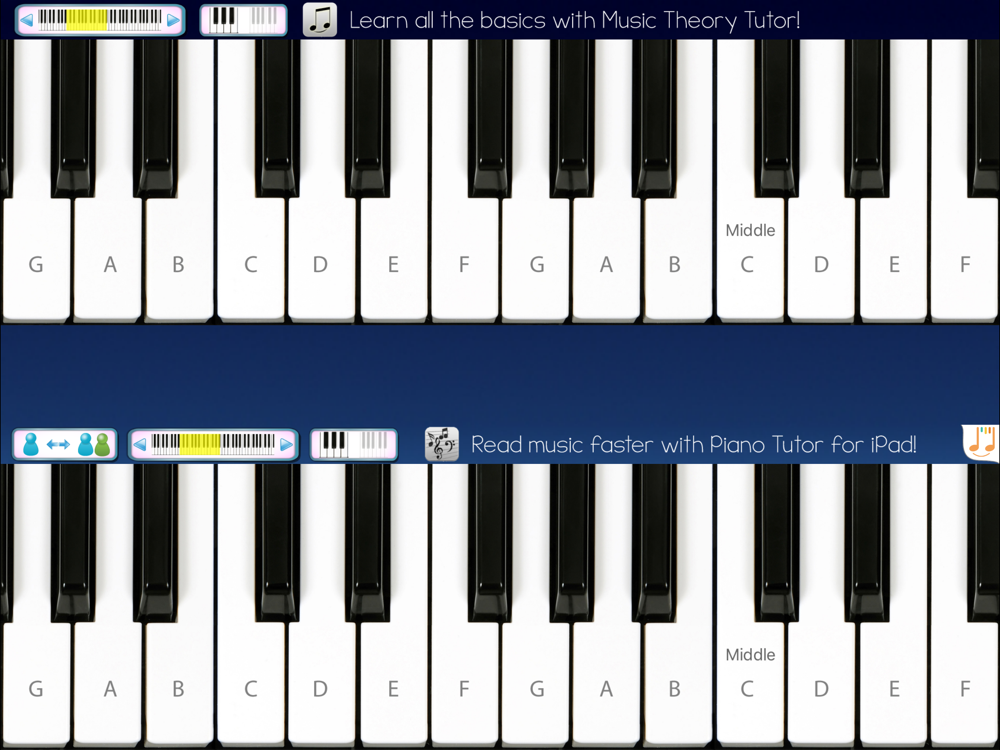Open 'Read music faster with Piano Tutor for iPad!' link
The image size is (1000, 750).
tap(694, 445)
